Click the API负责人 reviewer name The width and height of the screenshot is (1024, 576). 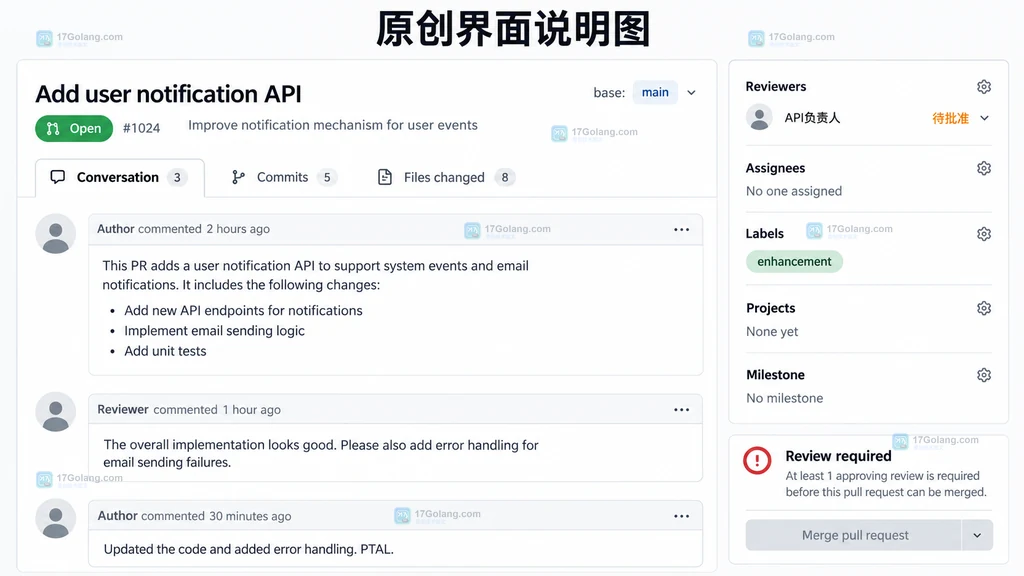coord(812,118)
